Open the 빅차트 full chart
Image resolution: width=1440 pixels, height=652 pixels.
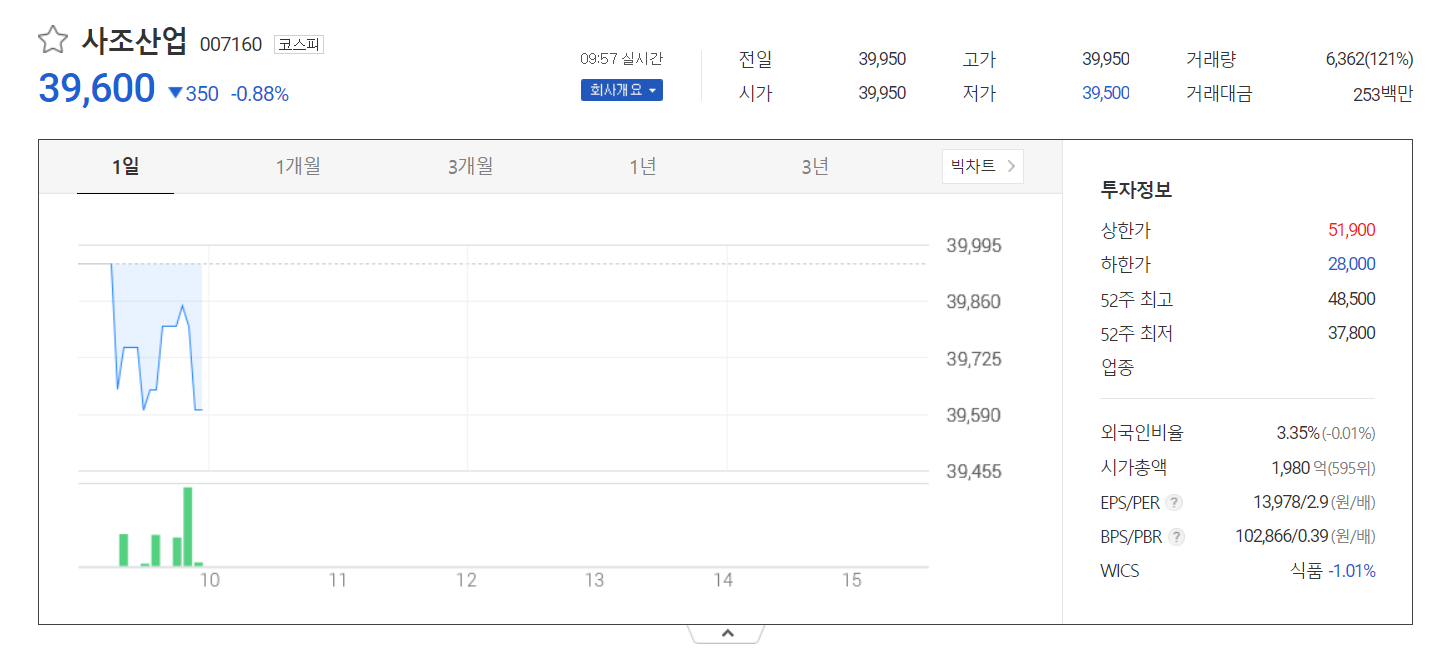(x=982, y=166)
